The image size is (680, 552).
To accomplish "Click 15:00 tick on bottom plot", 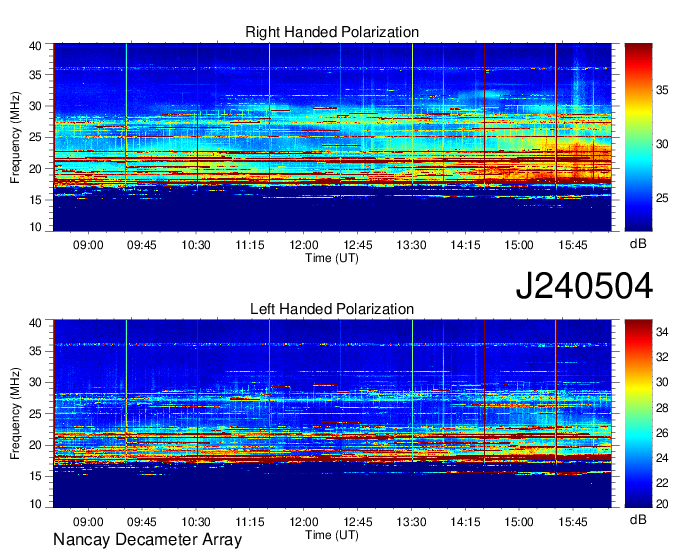I will click(519, 522).
